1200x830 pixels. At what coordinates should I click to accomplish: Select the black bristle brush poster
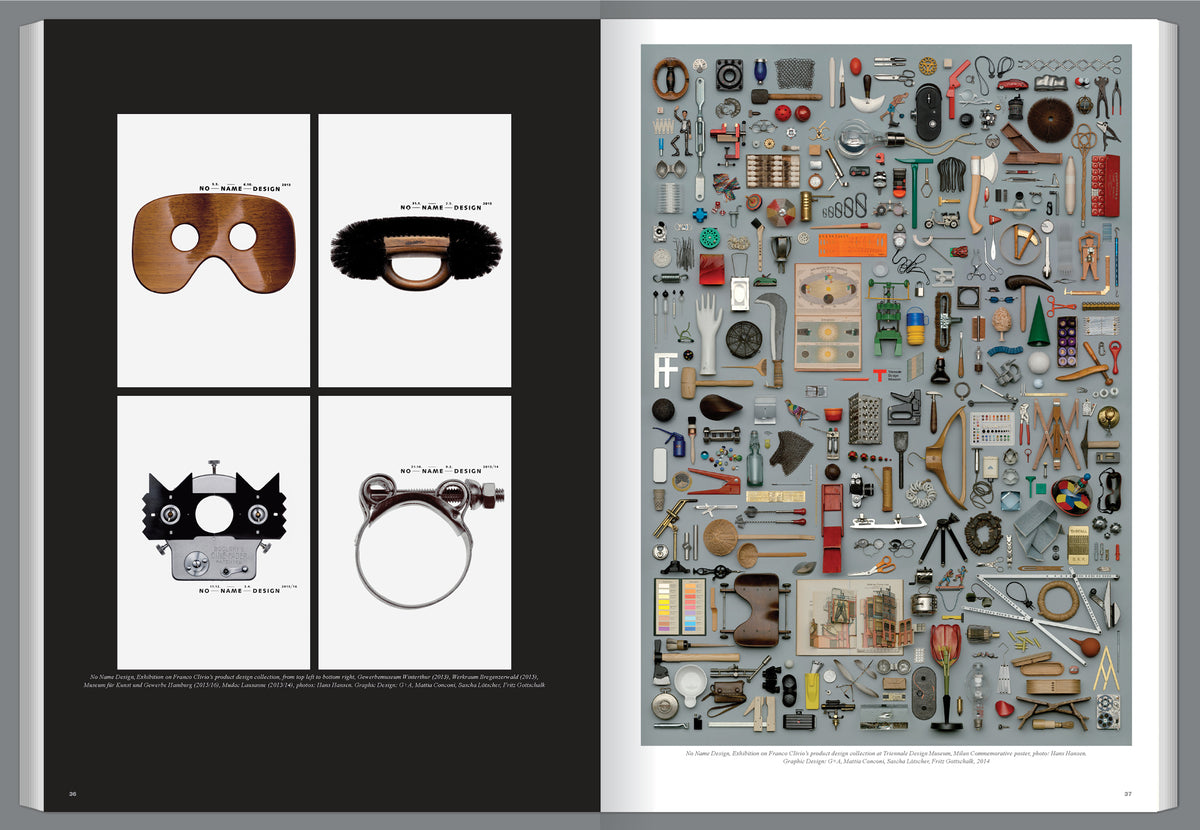tap(415, 250)
